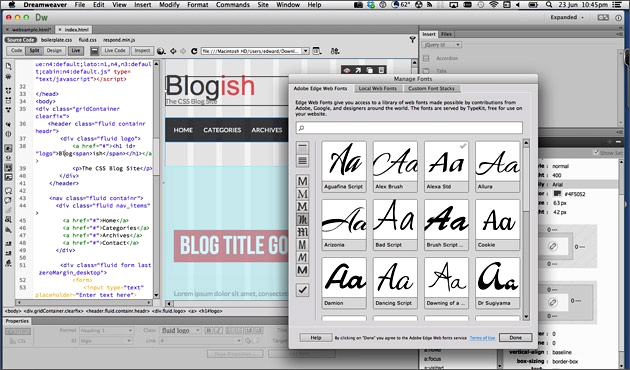Choose the Allura font
Image resolution: width=630 pixels, height=370 pixels.
(x=497, y=166)
